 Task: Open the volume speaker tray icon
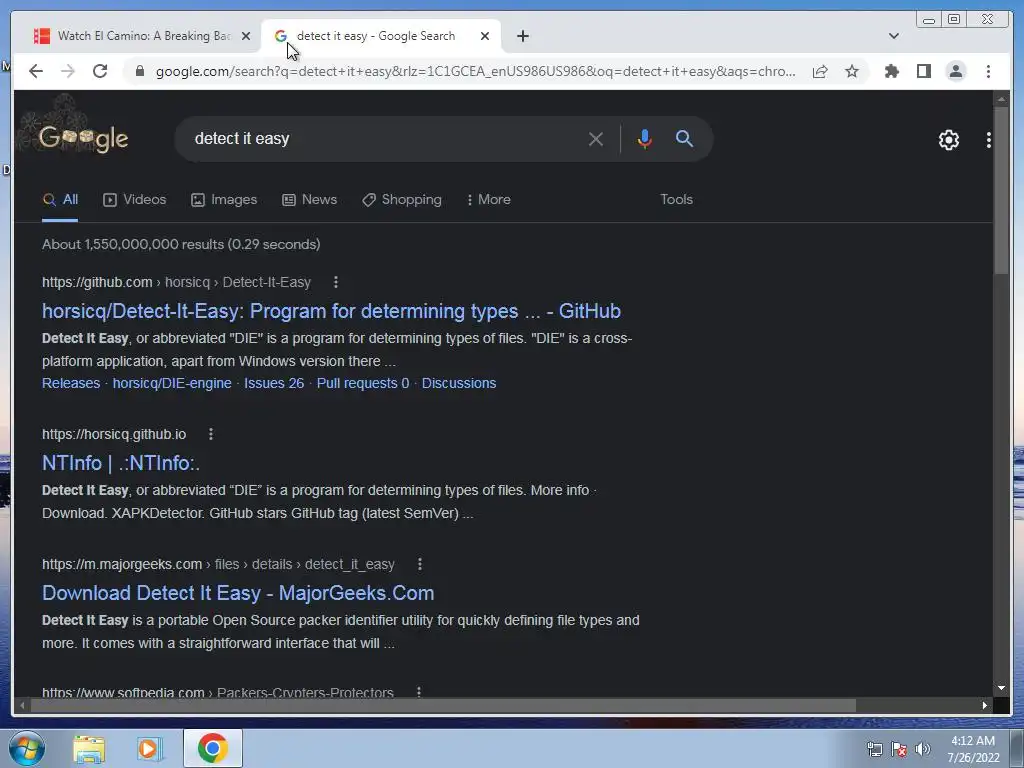tap(922, 749)
